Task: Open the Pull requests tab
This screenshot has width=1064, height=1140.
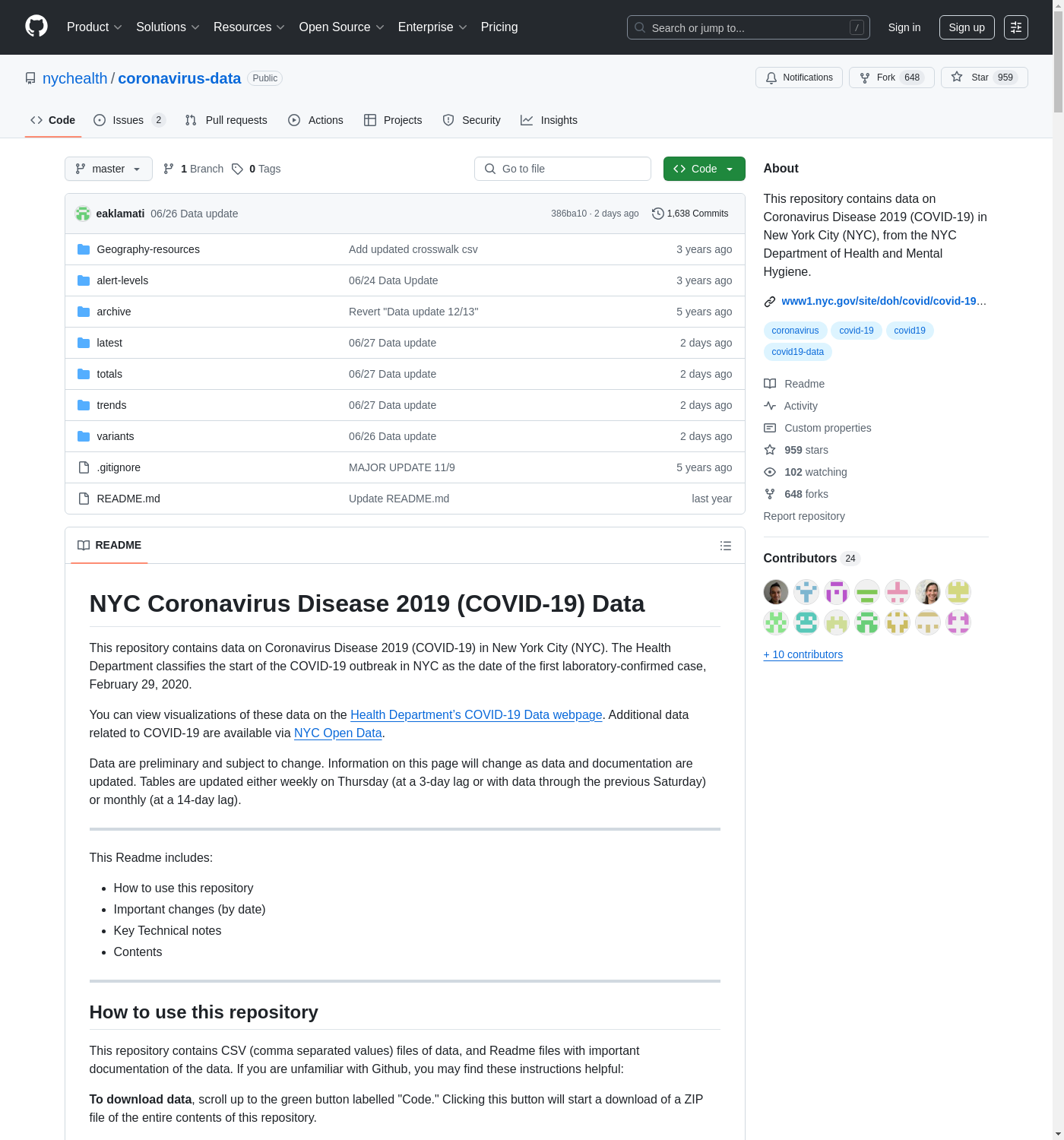Action: click(226, 120)
